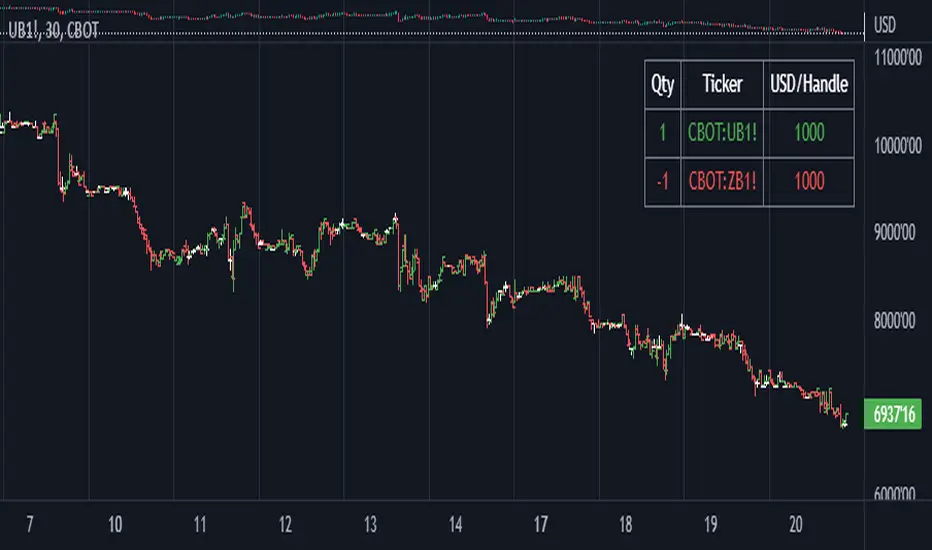
Task: Click the 11000'00 price axis label
Action: coord(895,57)
